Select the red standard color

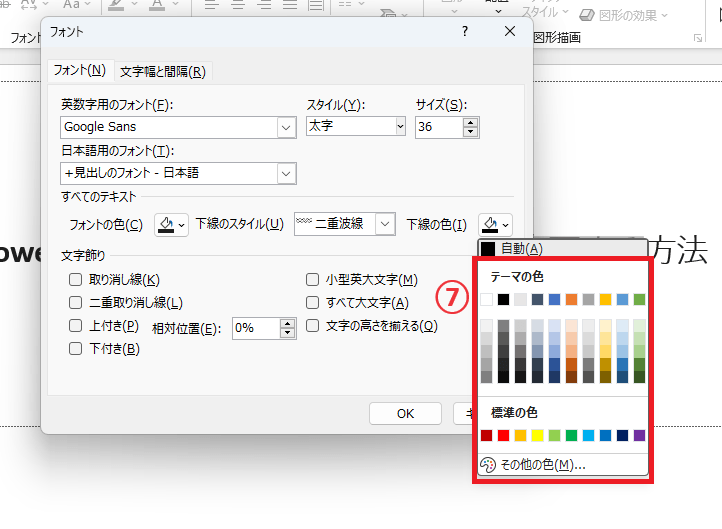503,436
